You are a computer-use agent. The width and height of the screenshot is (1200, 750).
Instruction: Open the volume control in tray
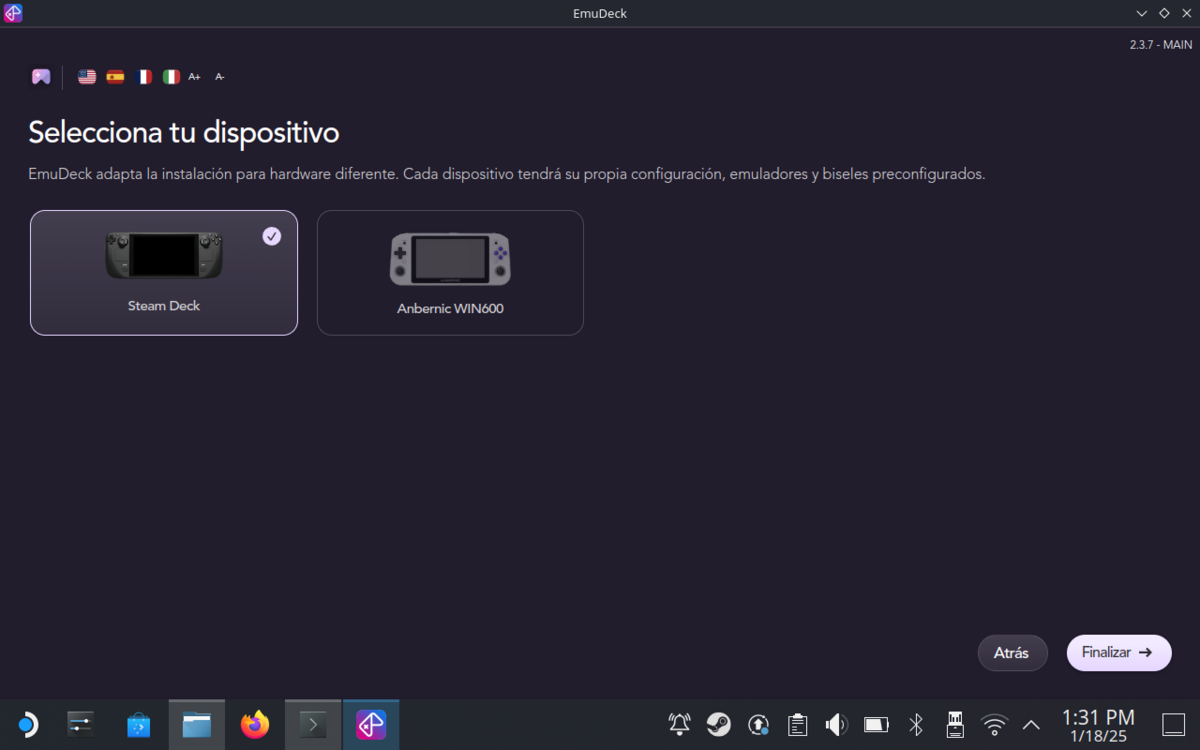(x=837, y=724)
